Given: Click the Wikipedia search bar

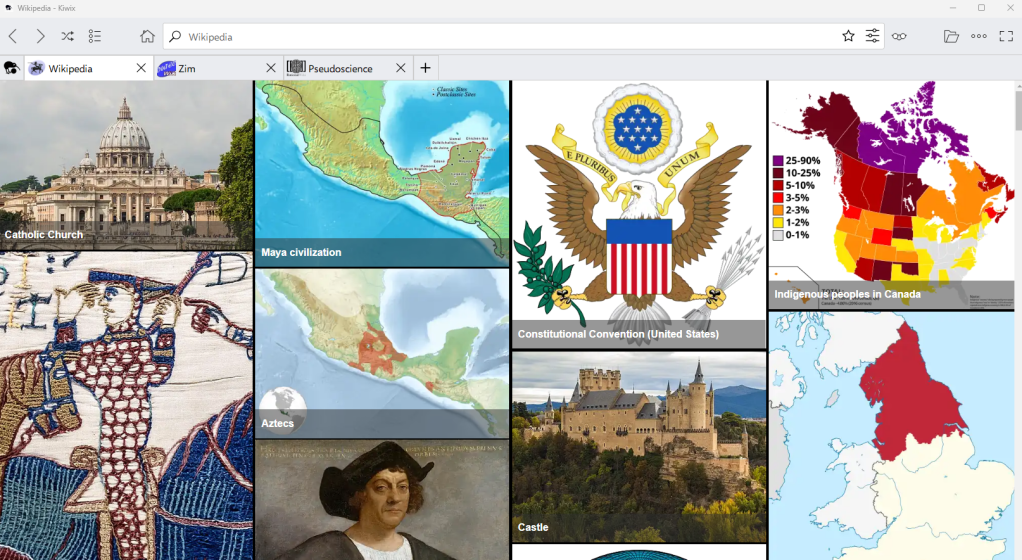Looking at the screenshot, I should pyautogui.click(x=500, y=37).
